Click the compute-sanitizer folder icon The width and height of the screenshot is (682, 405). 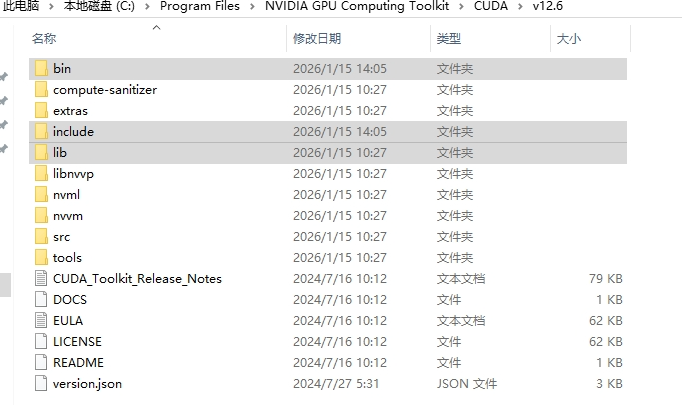[x=40, y=90]
